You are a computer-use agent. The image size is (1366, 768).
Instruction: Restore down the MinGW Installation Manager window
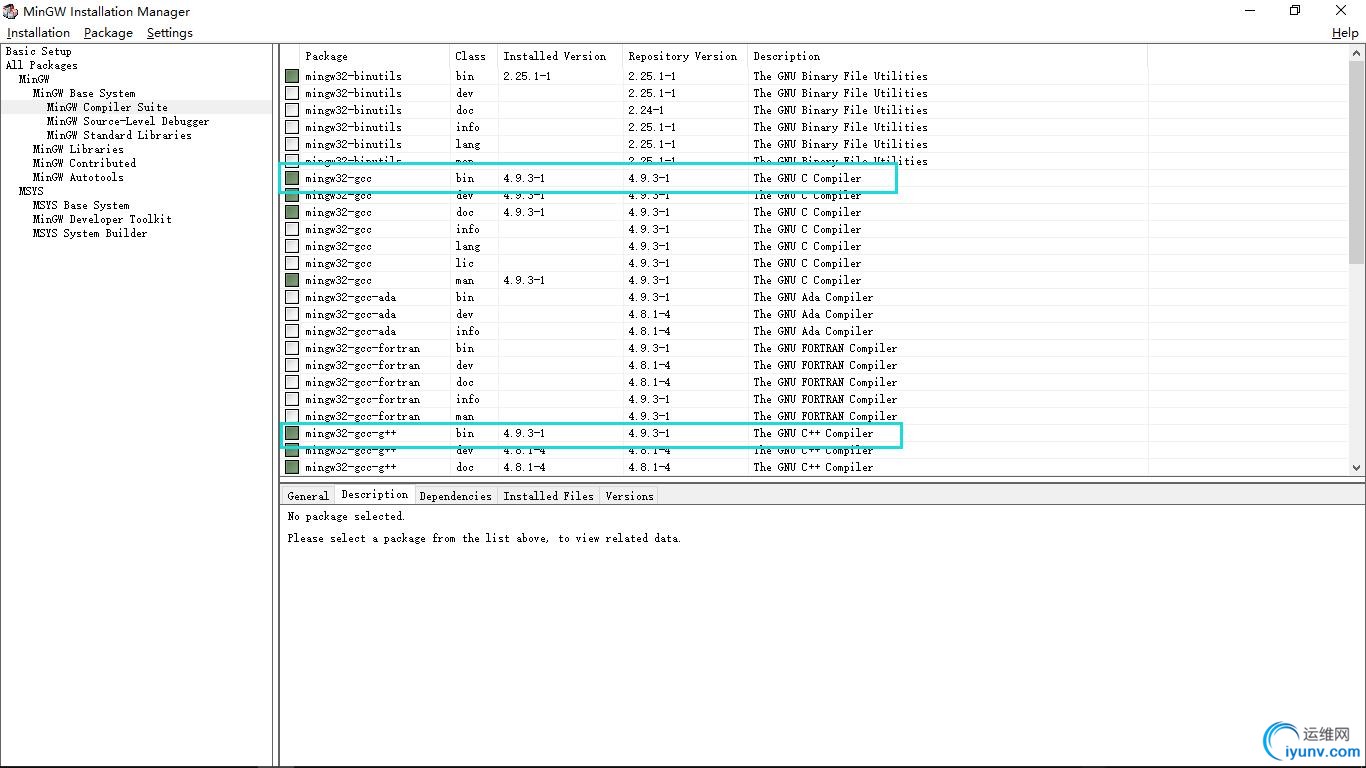[x=1295, y=11]
